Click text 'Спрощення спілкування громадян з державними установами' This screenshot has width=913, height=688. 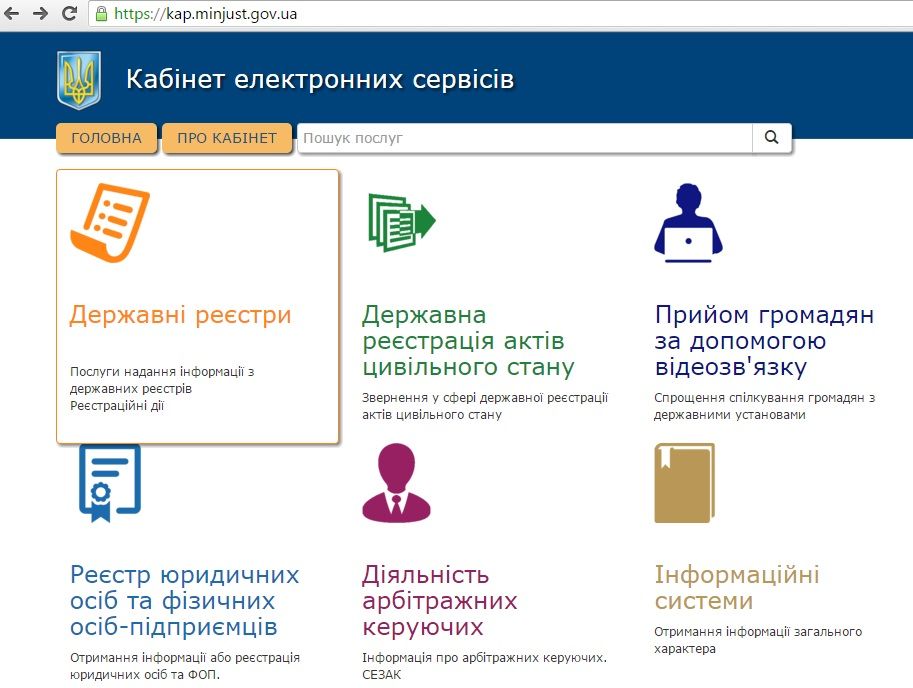765,406
